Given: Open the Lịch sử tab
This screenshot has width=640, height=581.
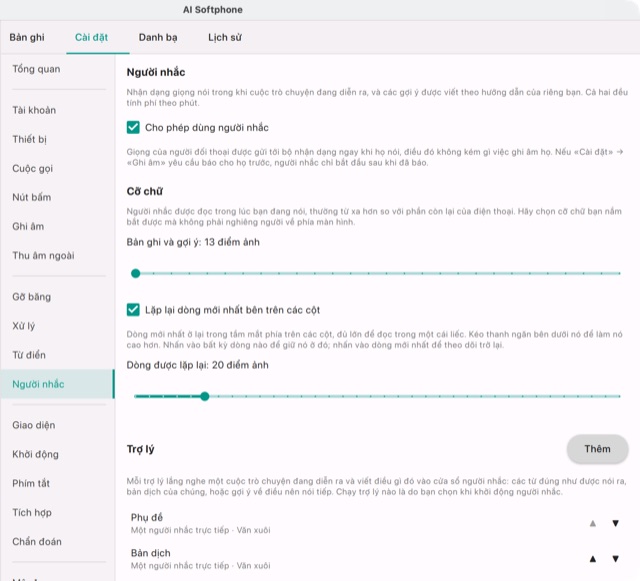Looking at the screenshot, I should coord(225,38).
